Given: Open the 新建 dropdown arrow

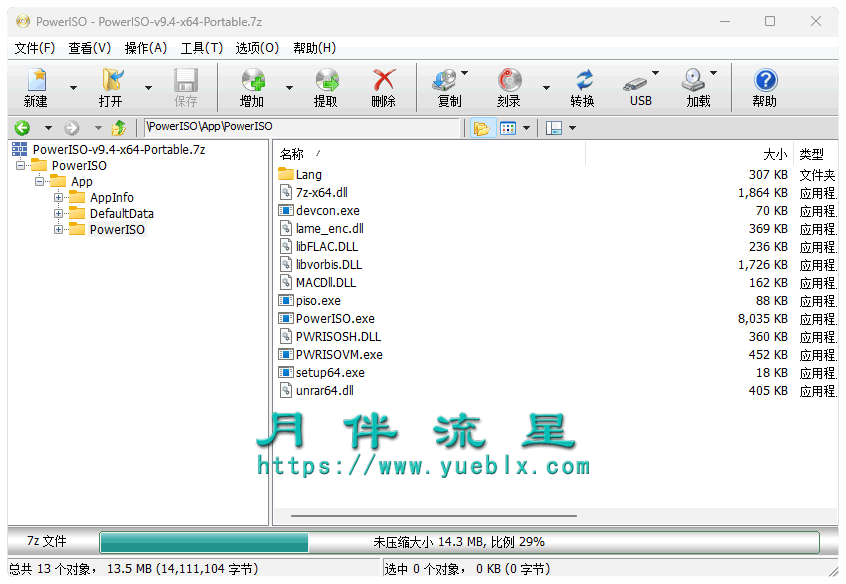Looking at the screenshot, I should (73, 87).
